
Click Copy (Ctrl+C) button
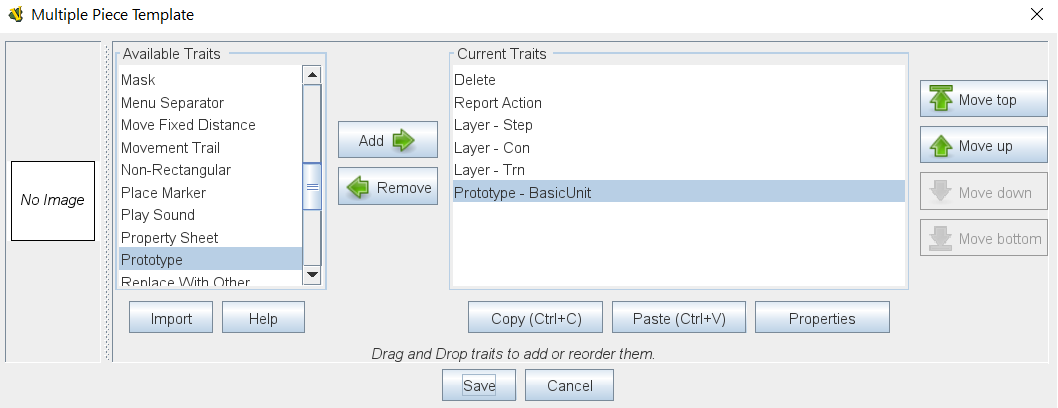pyautogui.click(x=535, y=318)
